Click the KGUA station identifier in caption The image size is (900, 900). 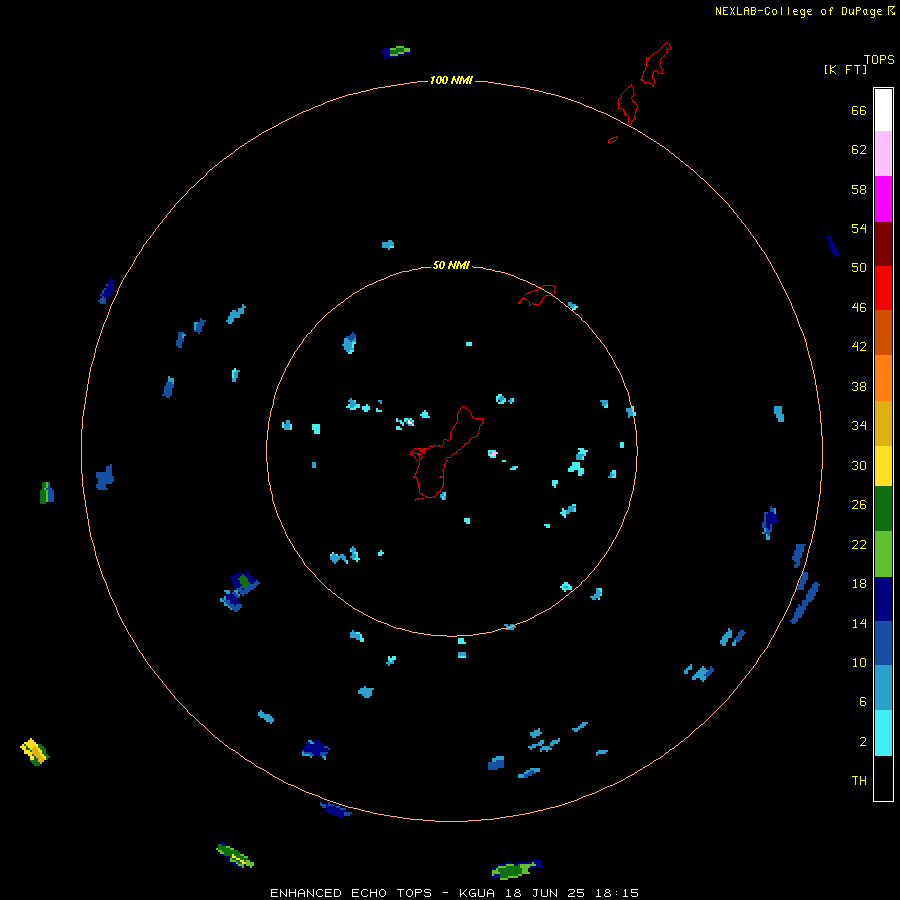tap(478, 893)
